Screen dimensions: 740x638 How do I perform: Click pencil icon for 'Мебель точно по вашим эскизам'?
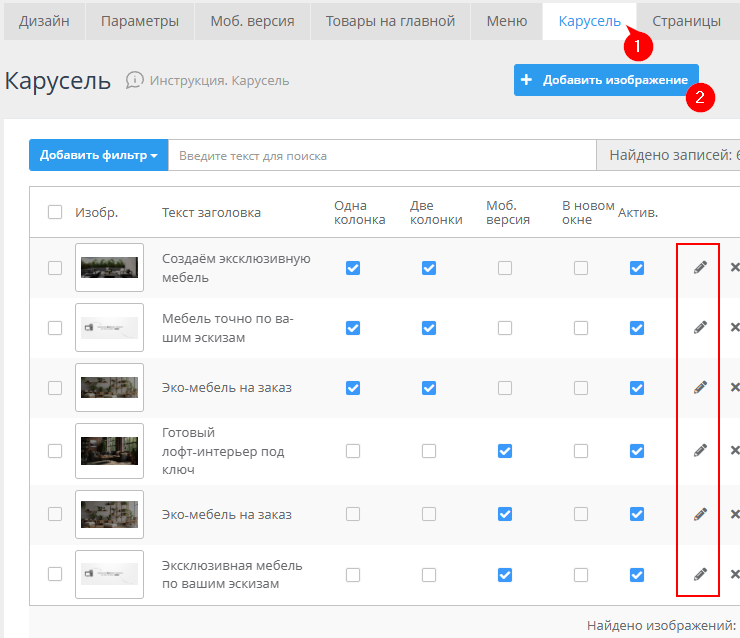pyautogui.click(x=700, y=327)
